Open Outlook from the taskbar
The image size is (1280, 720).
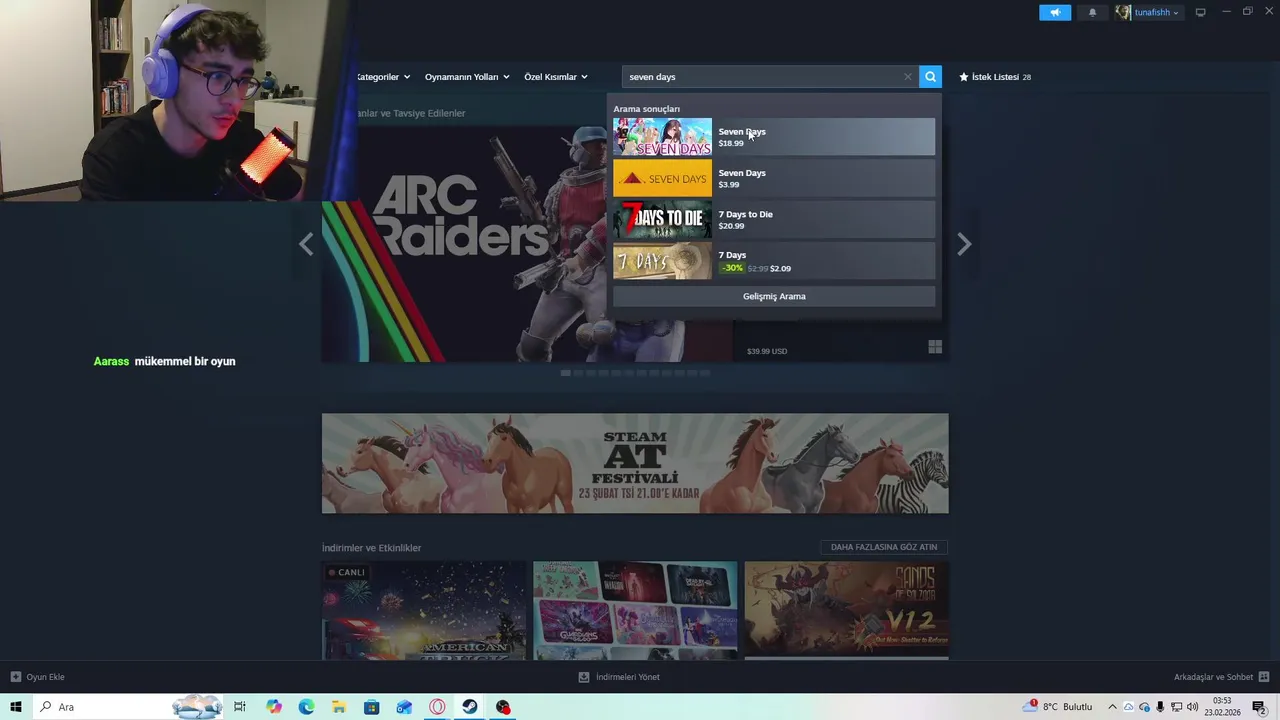[404, 707]
